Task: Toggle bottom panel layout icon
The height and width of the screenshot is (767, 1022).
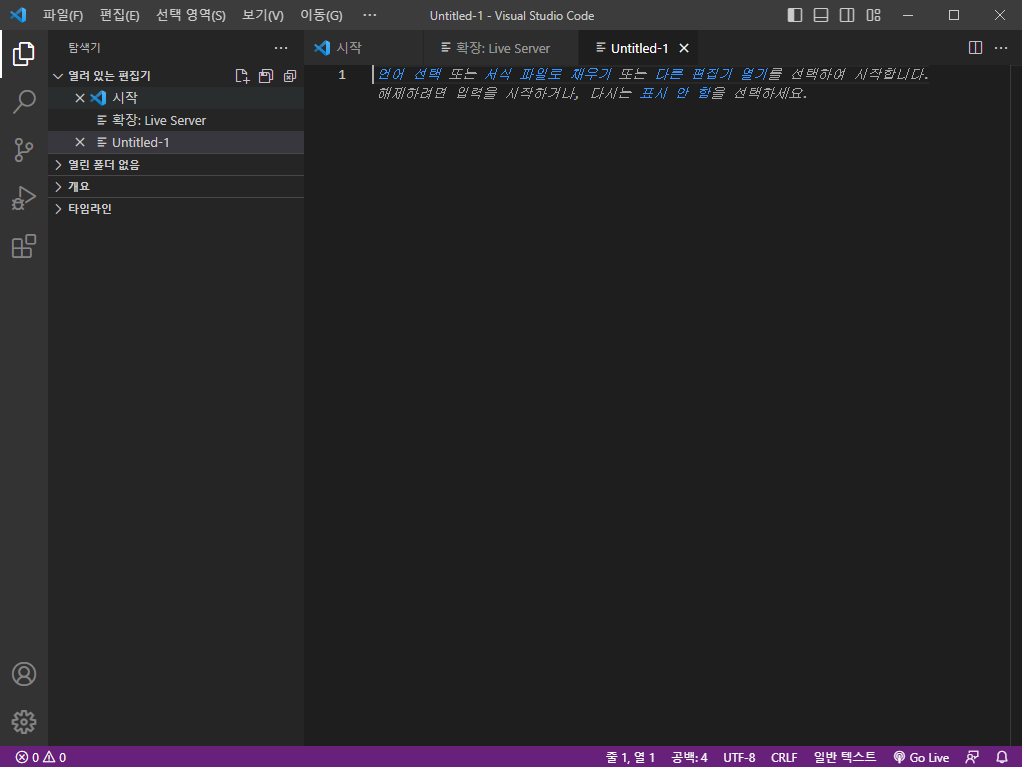Action: point(821,15)
